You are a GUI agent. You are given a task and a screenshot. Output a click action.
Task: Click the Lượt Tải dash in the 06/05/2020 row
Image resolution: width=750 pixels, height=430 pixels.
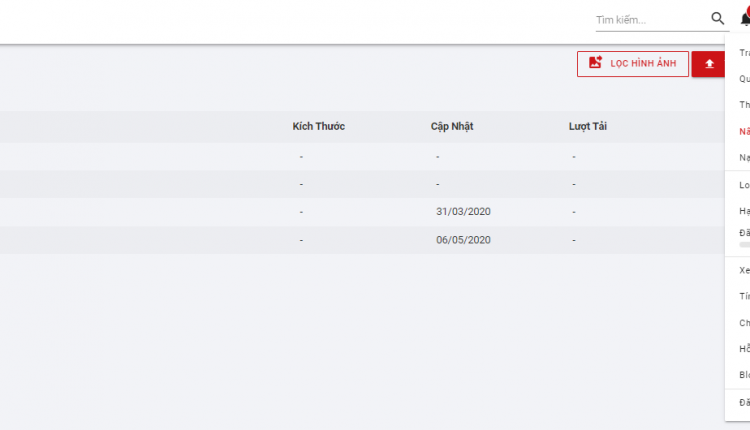tap(574, 240)
